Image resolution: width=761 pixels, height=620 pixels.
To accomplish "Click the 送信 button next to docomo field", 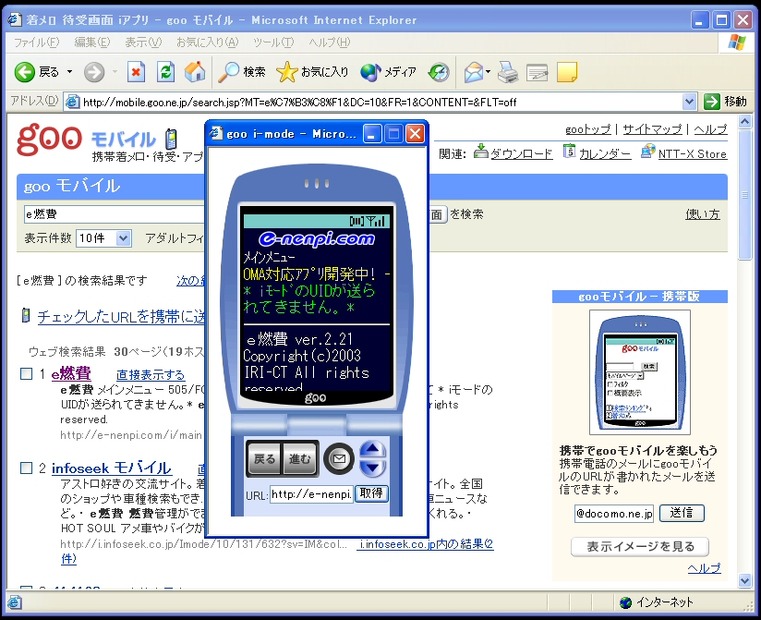I will [681, 513].
